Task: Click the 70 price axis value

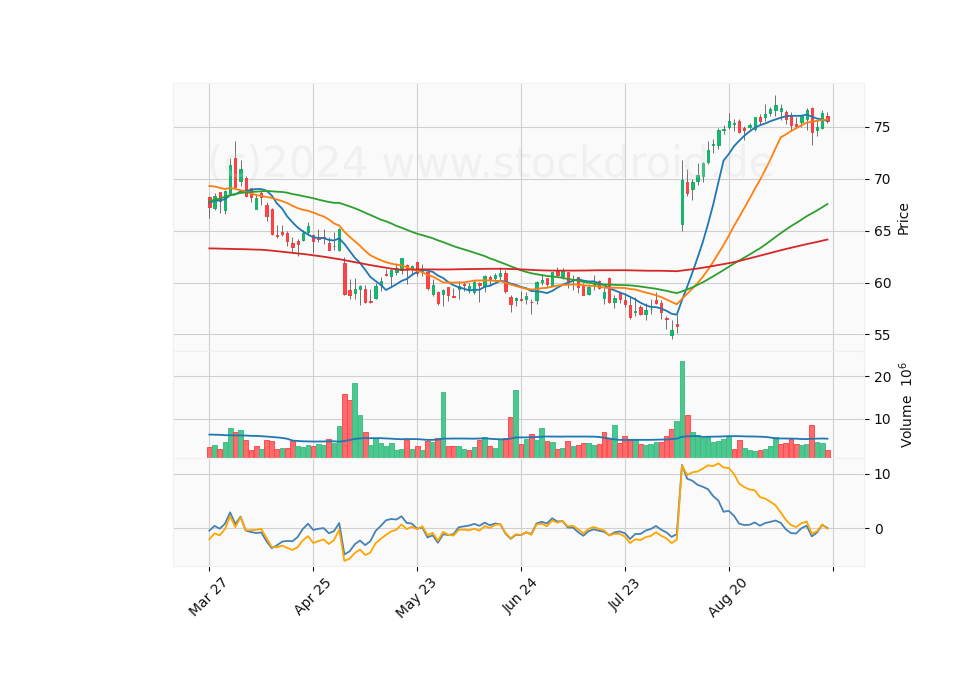Action: (882, 179)
